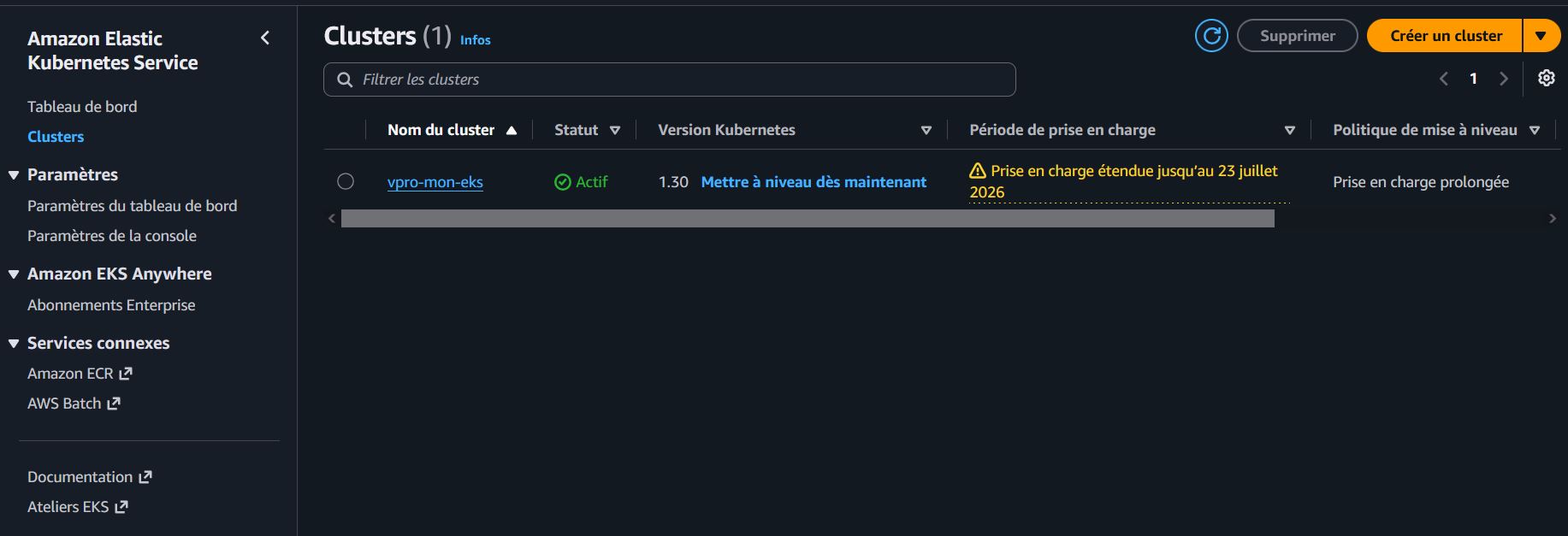
Task: Open the Créer un cluster dropdown arrow
Action: [1541, 36]
